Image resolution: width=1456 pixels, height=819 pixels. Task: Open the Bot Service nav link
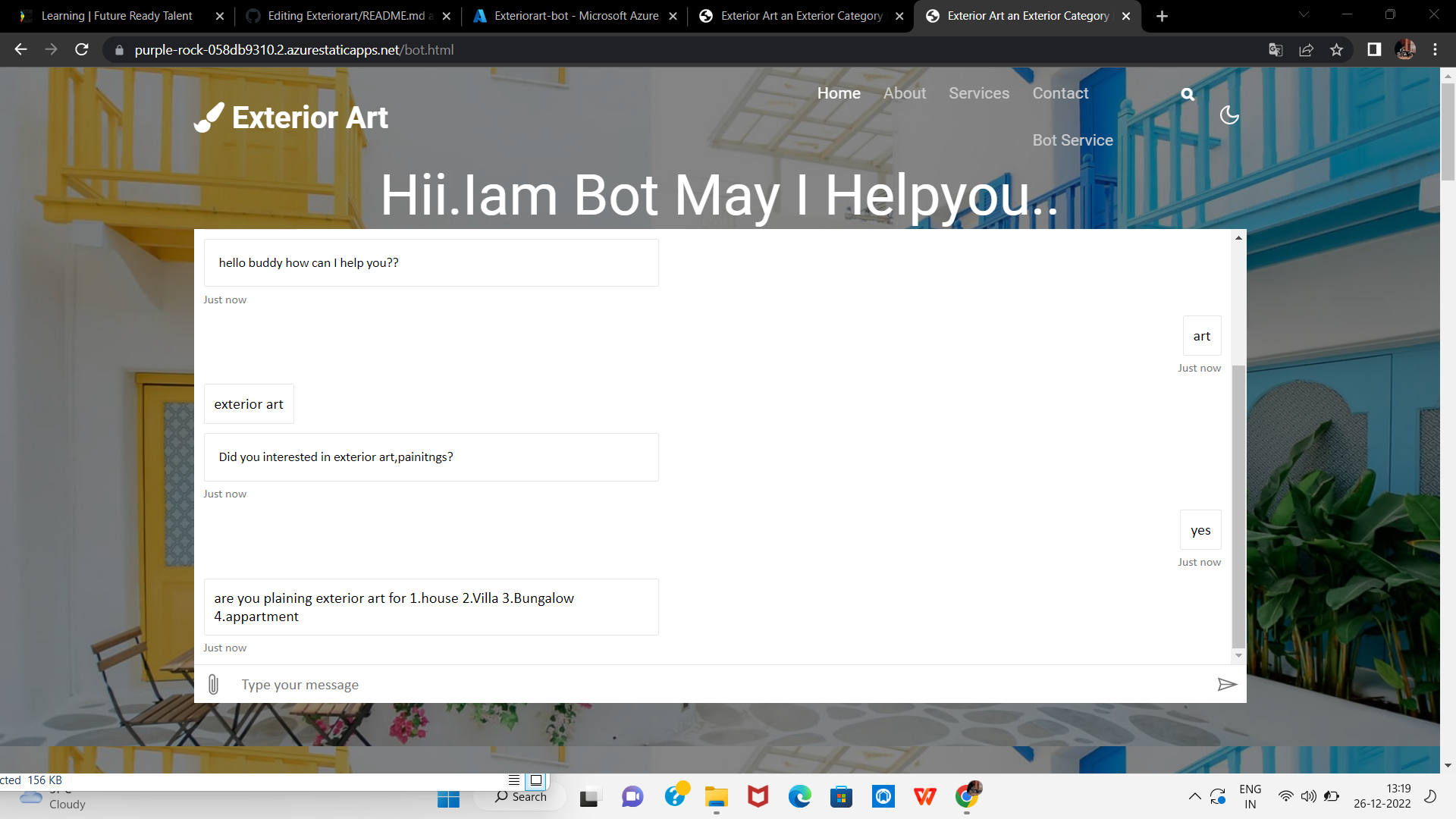[1072, 140]
